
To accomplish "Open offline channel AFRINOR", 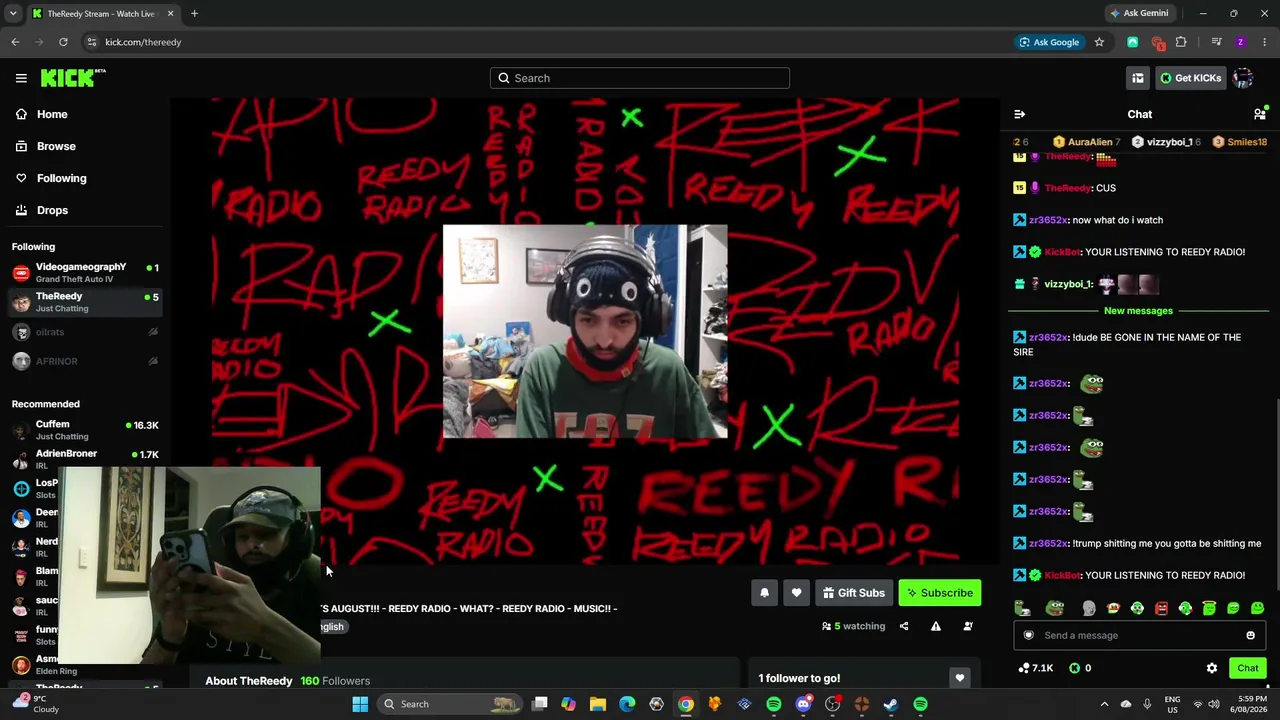I will coord(85,361).
